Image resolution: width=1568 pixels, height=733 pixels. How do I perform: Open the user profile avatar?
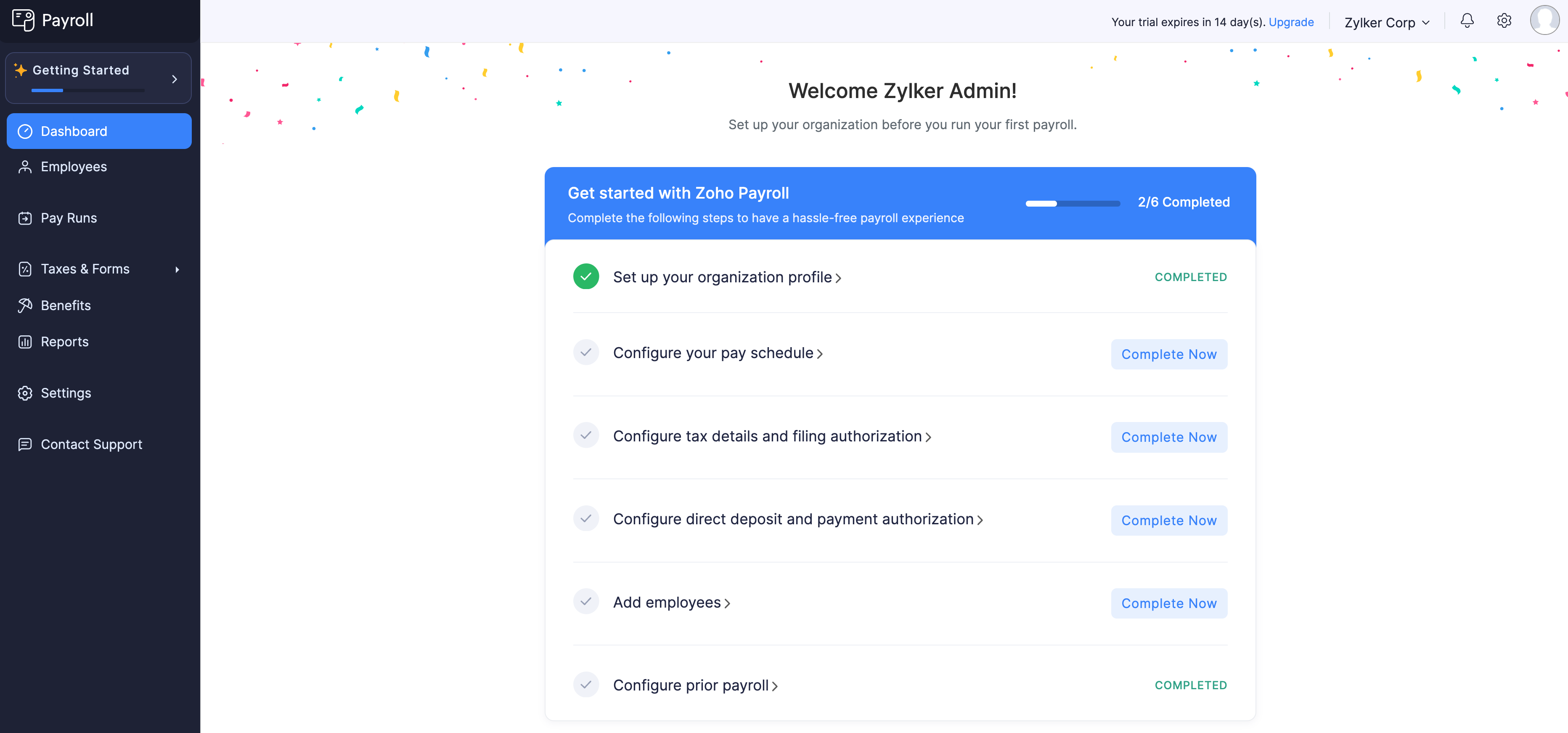click(1544, 20)
